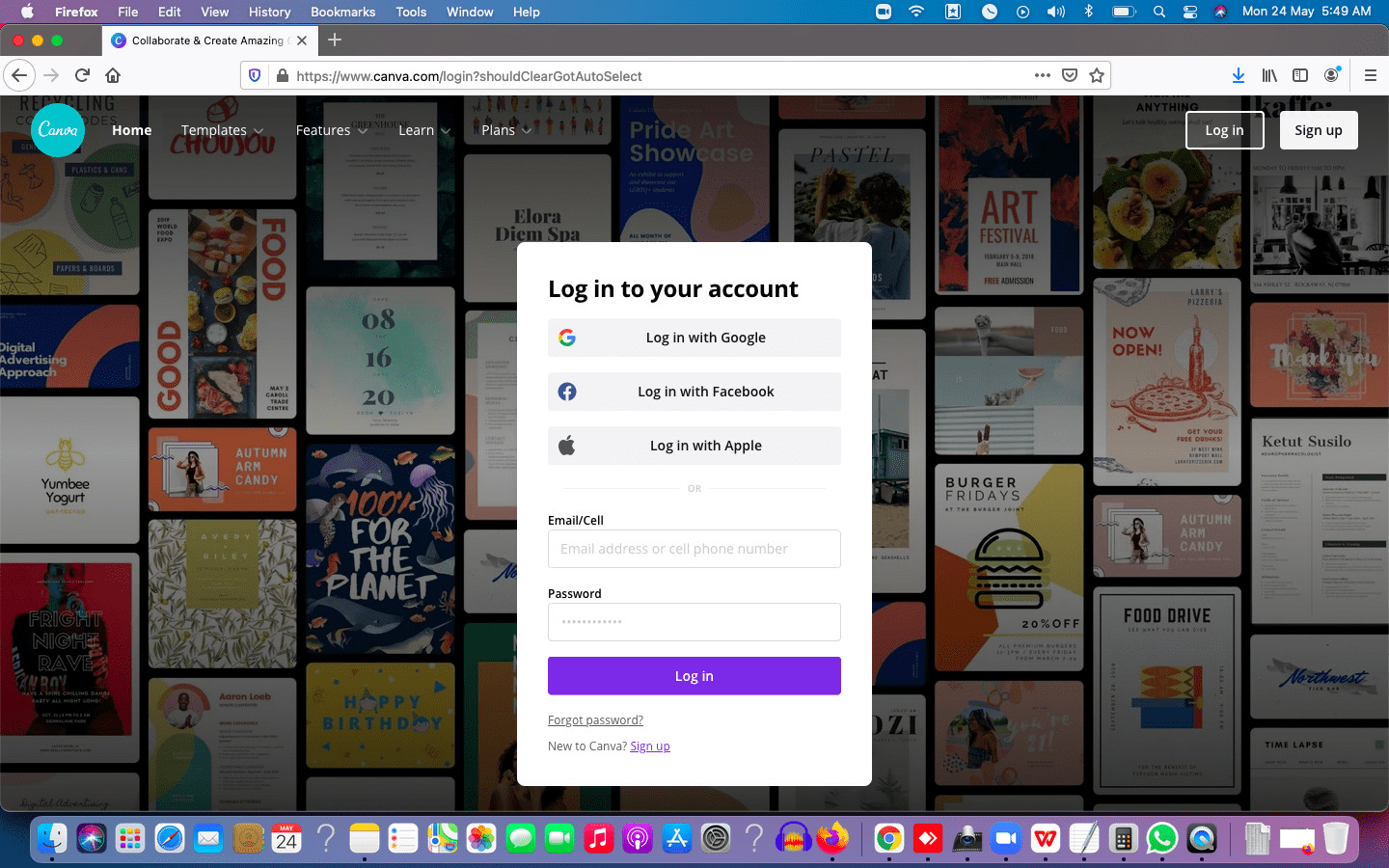Click the Facebook icon on the login option

pyautogui.click(x=567, y=392)
